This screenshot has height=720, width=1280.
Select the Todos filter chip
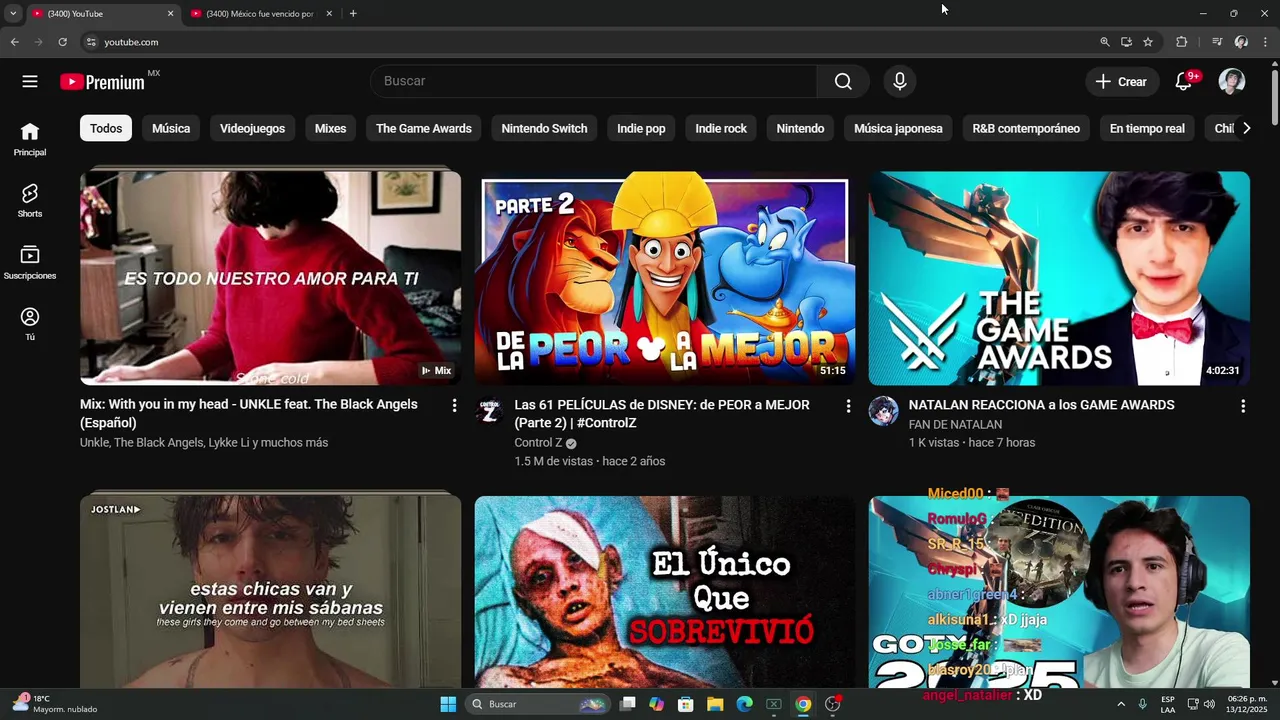(x=106, y=128)
